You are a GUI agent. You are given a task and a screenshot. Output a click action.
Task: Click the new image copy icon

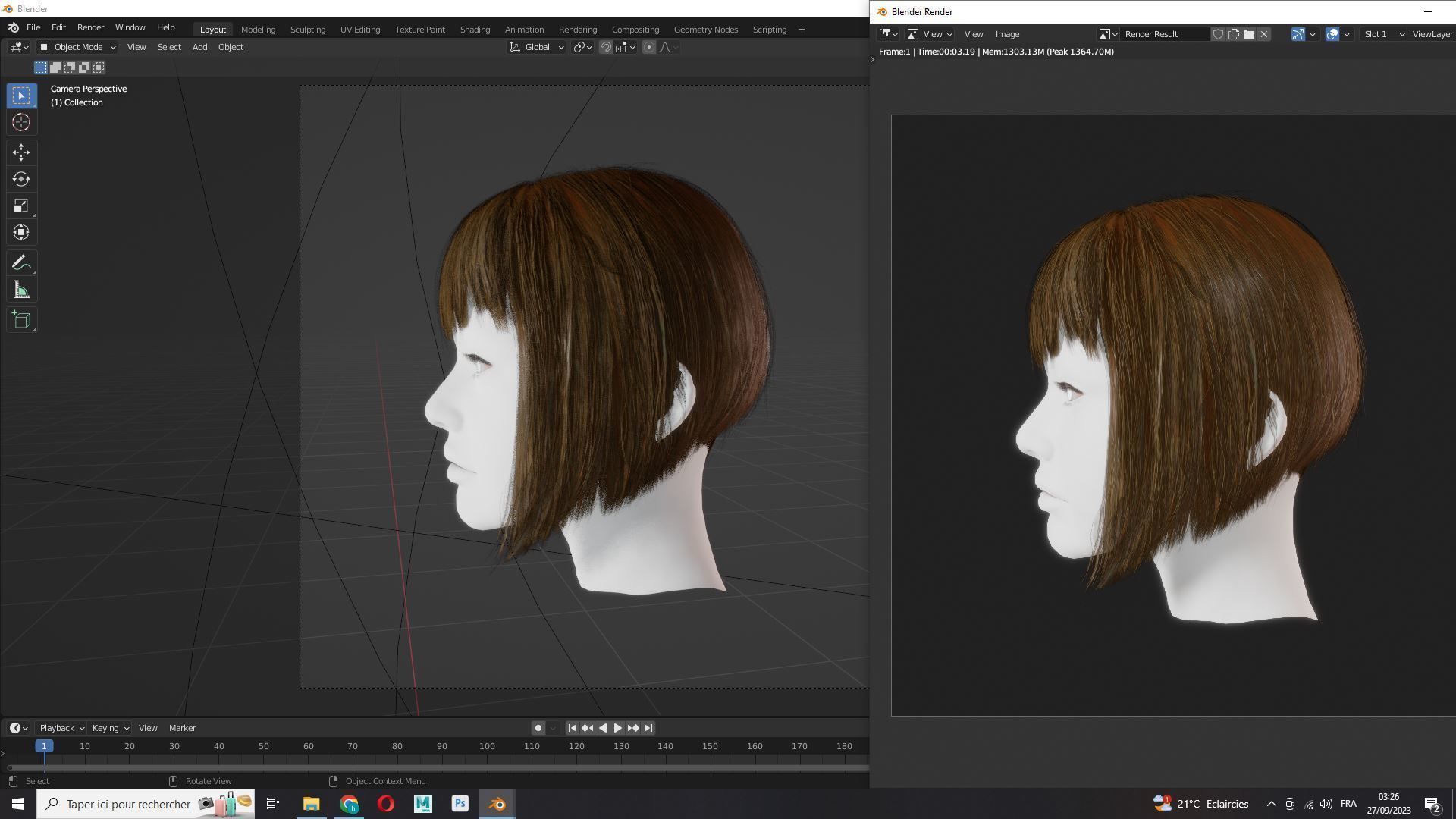click(x=1234, y=34)
